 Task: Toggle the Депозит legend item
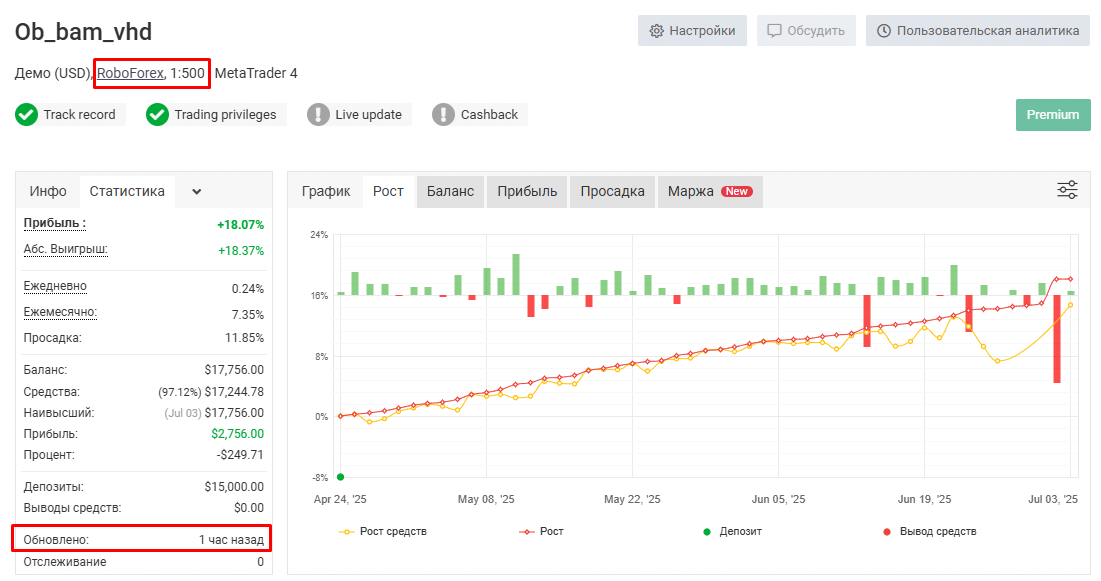[732, 532]
